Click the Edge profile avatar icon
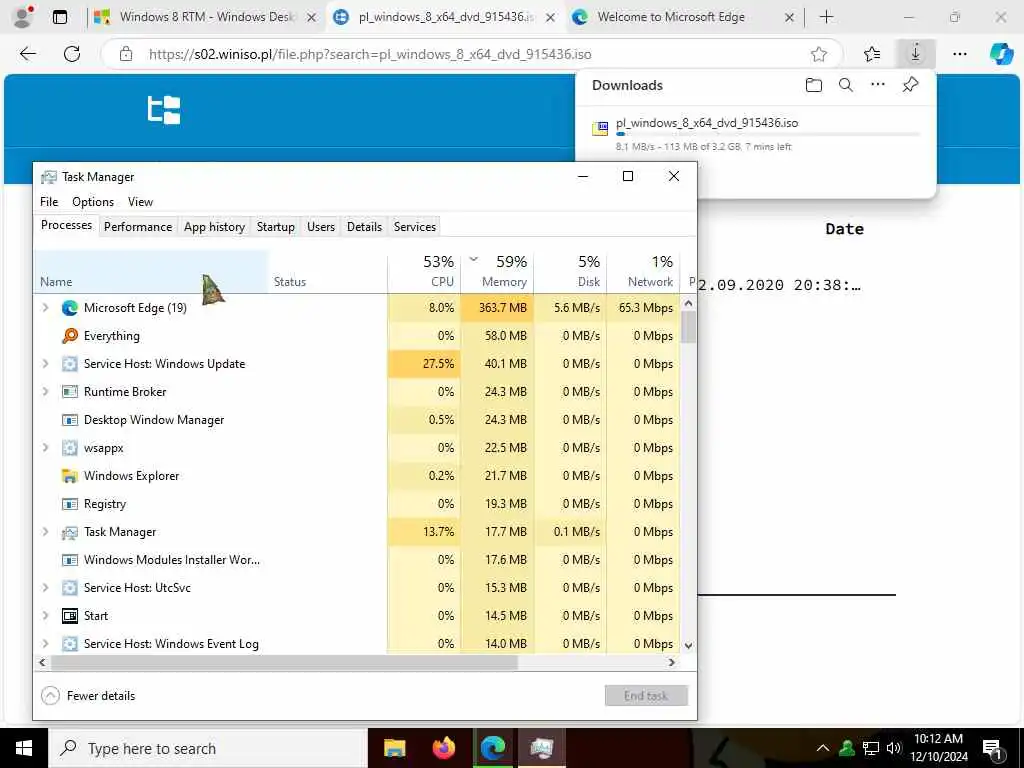Viewport: 1024px width, 768px height. (22, 17)
